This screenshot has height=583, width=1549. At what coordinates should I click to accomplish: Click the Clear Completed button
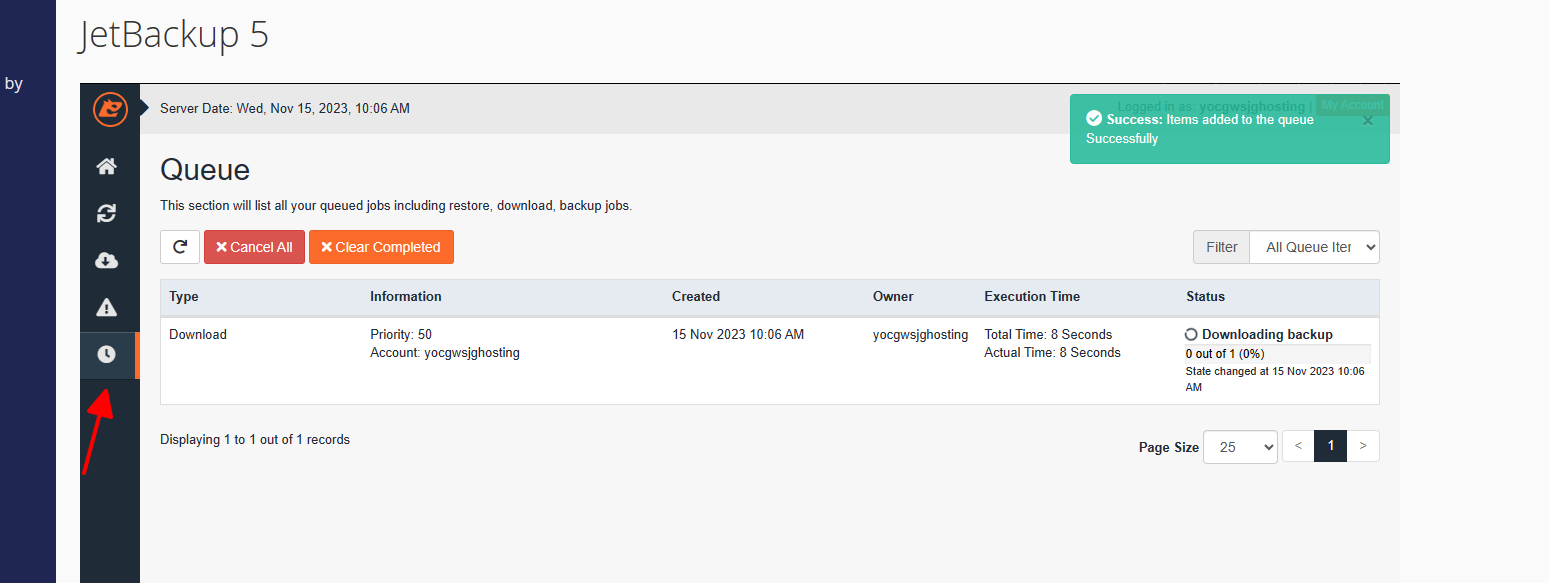381,247
